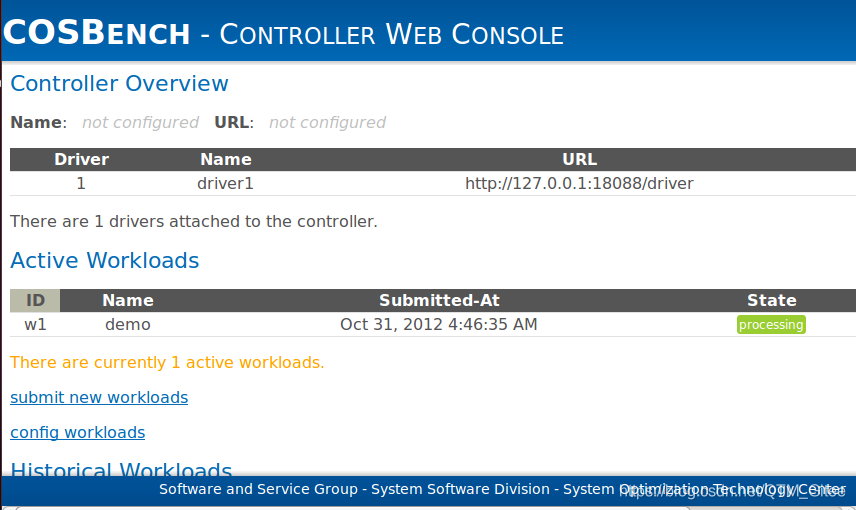Click the State column header
Viewport: 856px width, 510px height.
(771, 300)
